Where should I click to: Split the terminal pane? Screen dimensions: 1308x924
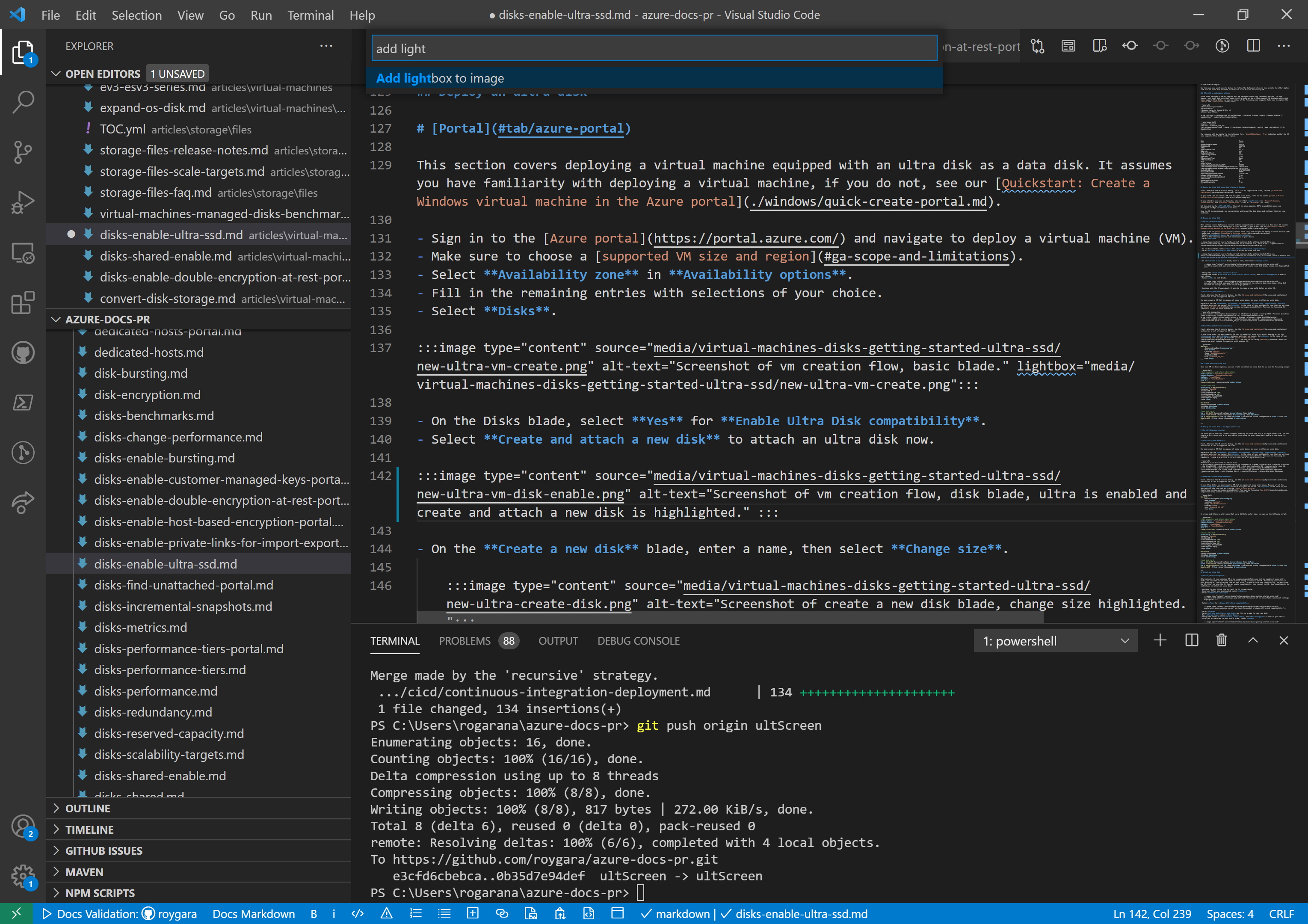(1191, 641)
